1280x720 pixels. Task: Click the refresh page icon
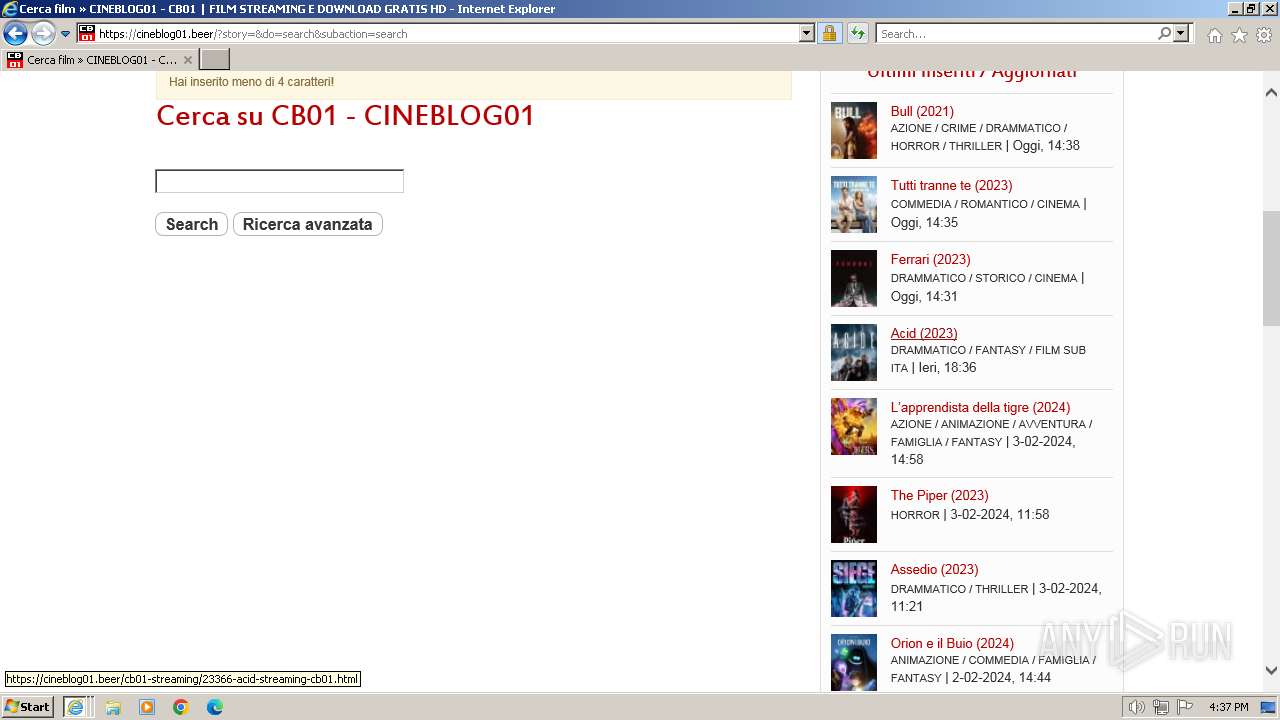coord(857,33)
